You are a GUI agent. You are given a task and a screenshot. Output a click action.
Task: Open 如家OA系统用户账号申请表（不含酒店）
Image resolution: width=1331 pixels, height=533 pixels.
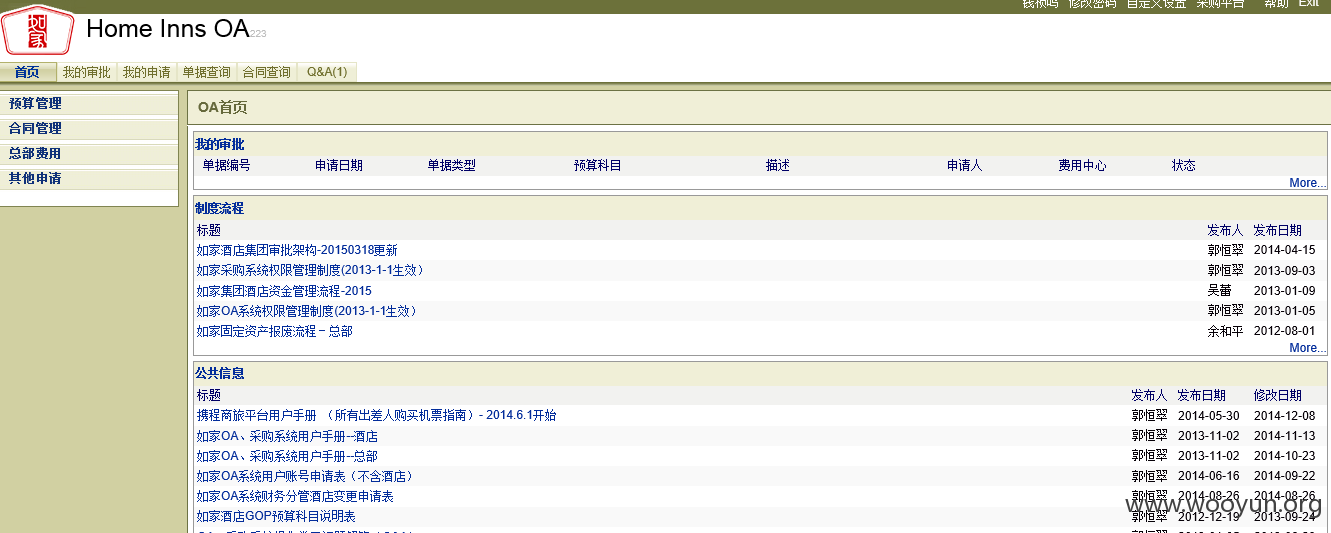(x=305, y=476)
